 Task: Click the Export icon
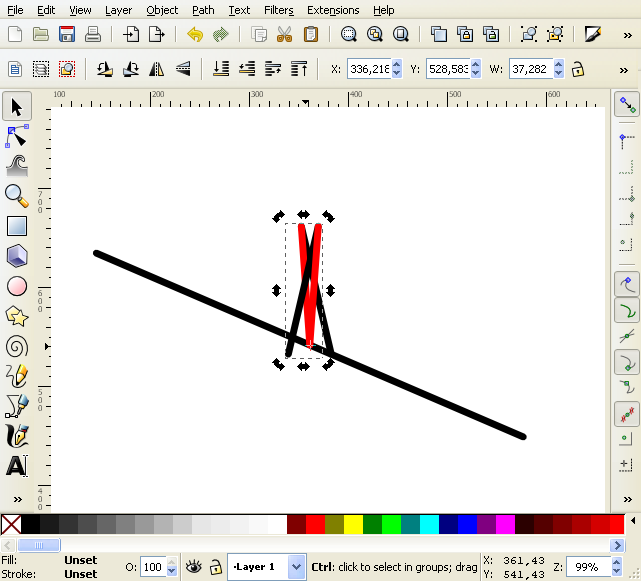[x=157, y=34]
